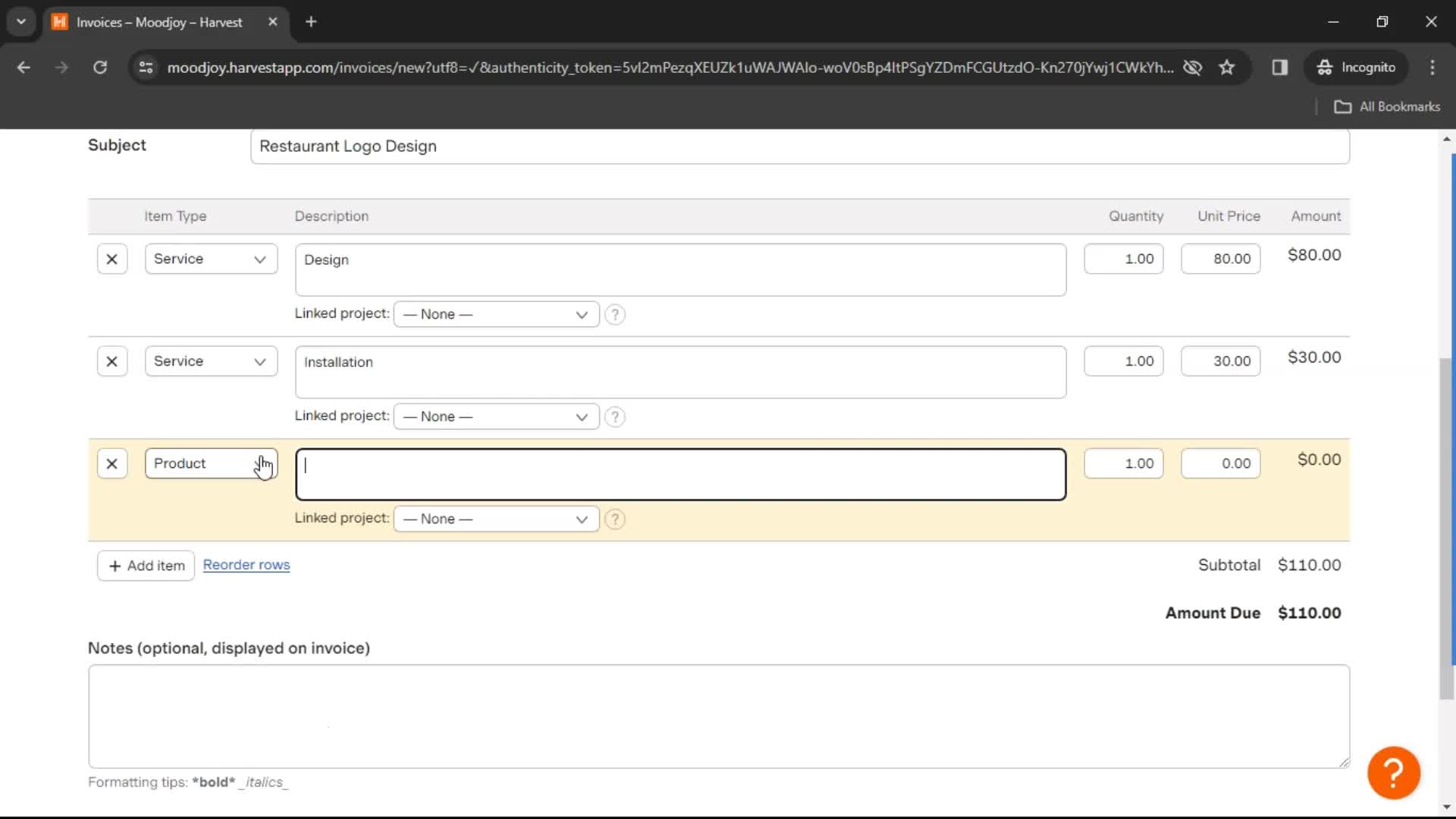Toggle the linked project dropdown for Installation row

pyautogui.click(x=494, y=415)
